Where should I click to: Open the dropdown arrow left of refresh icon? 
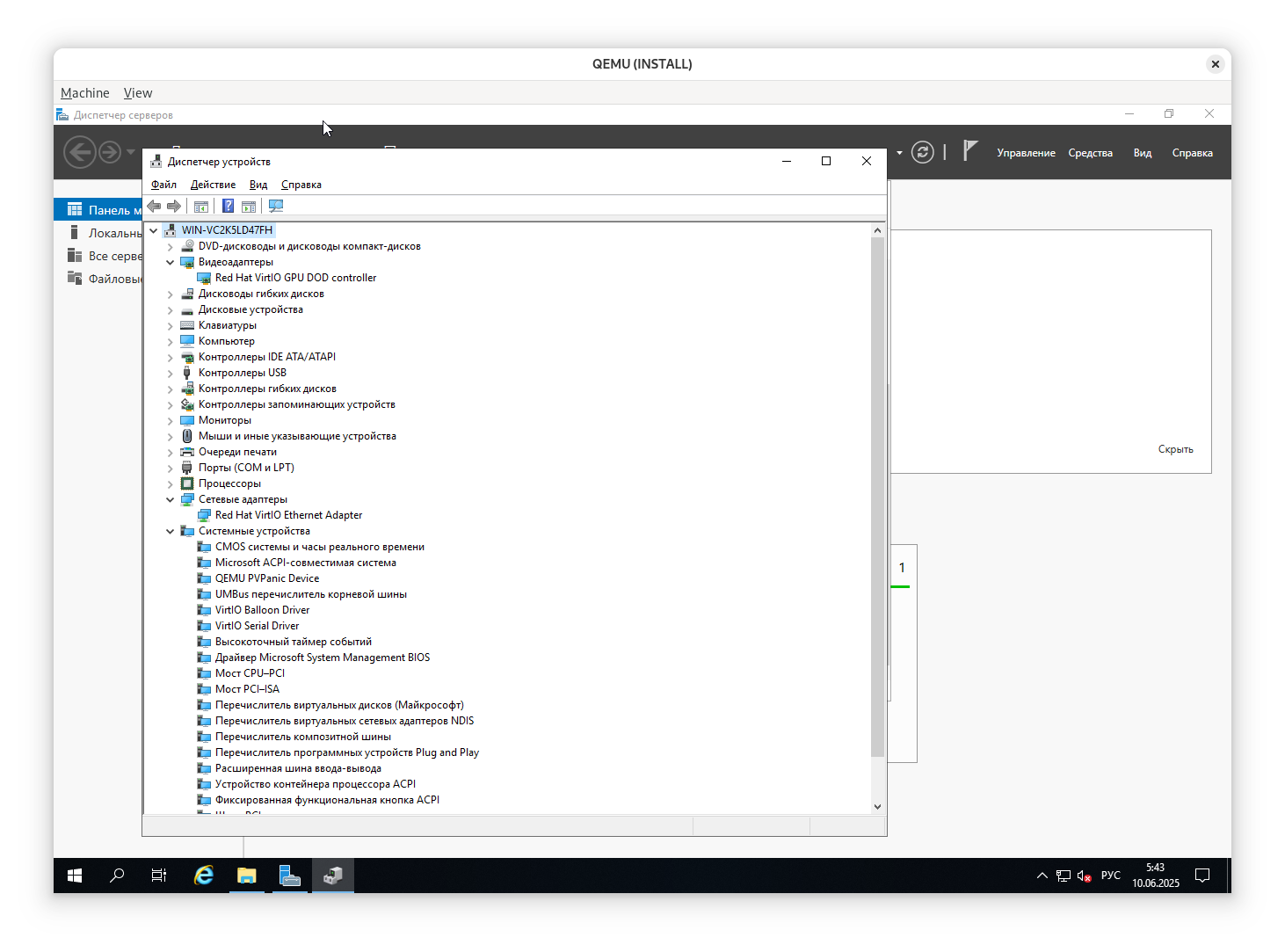[899, 153]
